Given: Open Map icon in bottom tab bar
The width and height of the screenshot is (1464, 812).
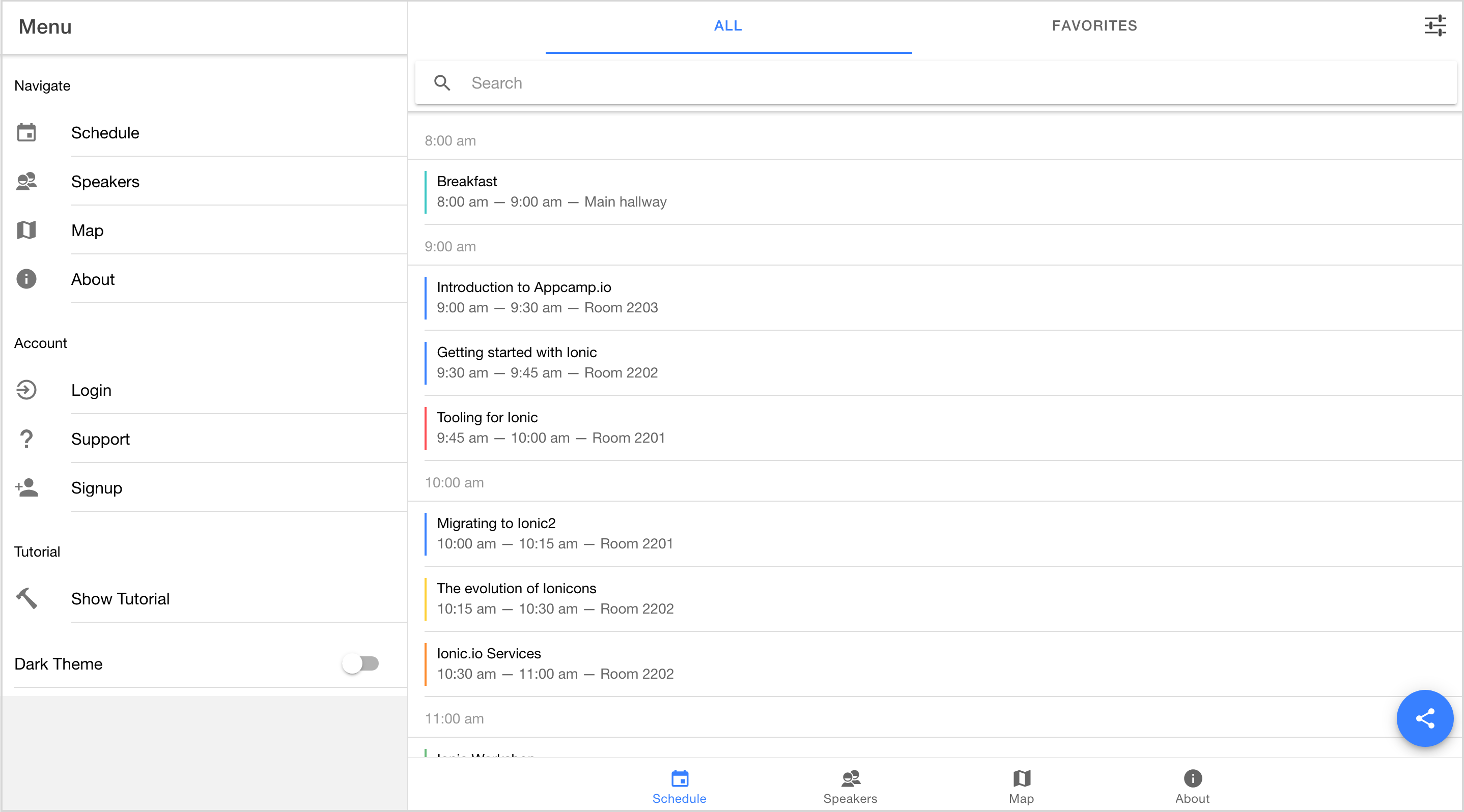Looking at the screenshot, I should point(1021,778).
